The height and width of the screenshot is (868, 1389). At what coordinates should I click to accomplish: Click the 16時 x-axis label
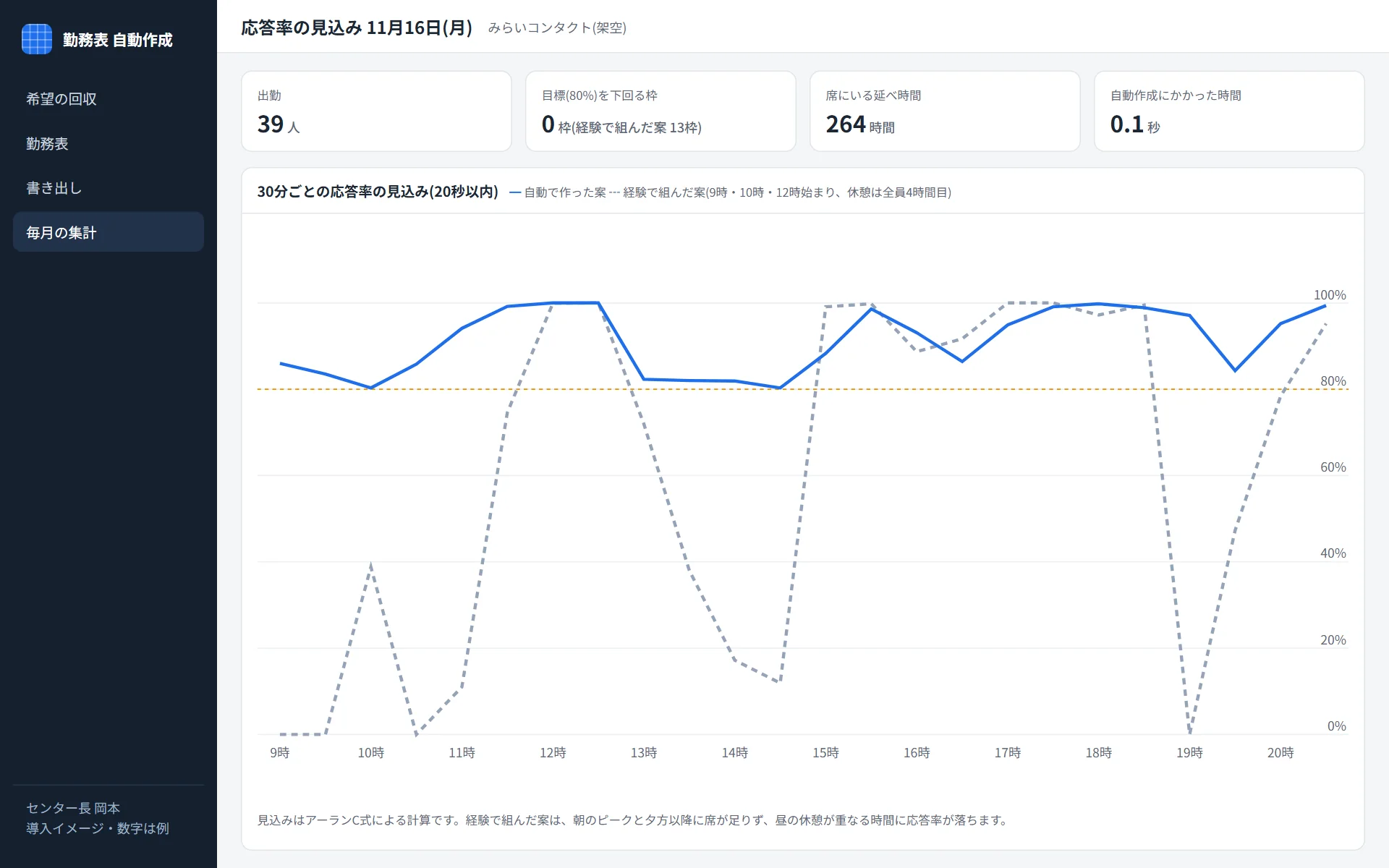coord(917,753)
